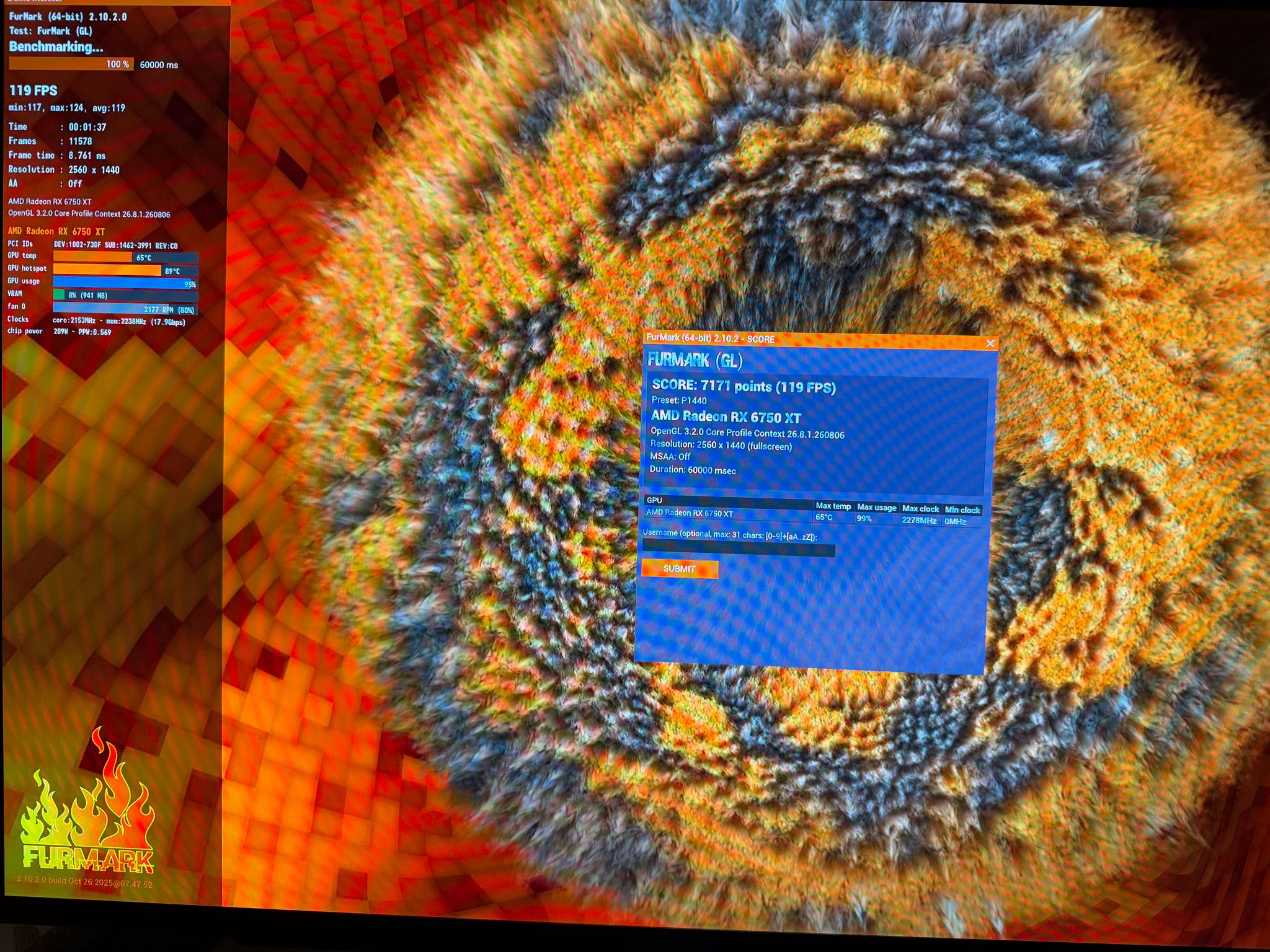The width and height of the screenshot is (1270, 952).
Task: Click the 'FURMARK (GL)' dialog title
Action: pos(695,360)
